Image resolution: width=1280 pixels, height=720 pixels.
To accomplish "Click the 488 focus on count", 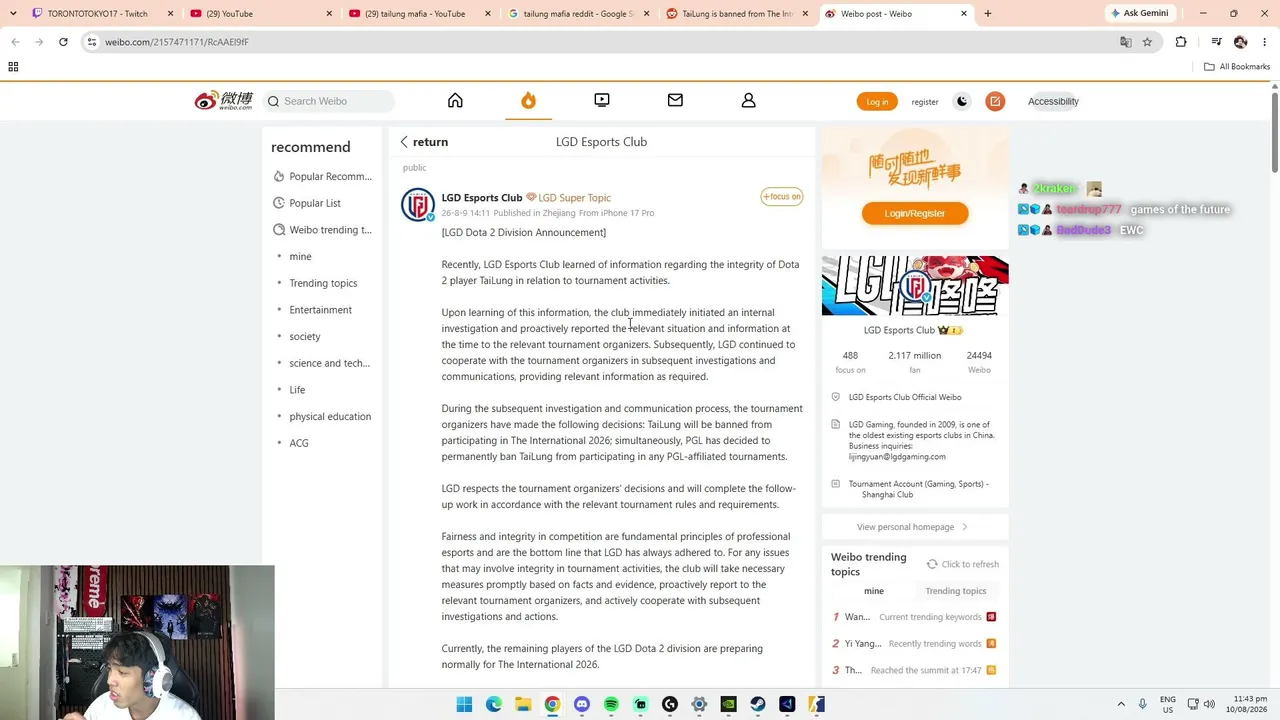I will coord(850,362).
